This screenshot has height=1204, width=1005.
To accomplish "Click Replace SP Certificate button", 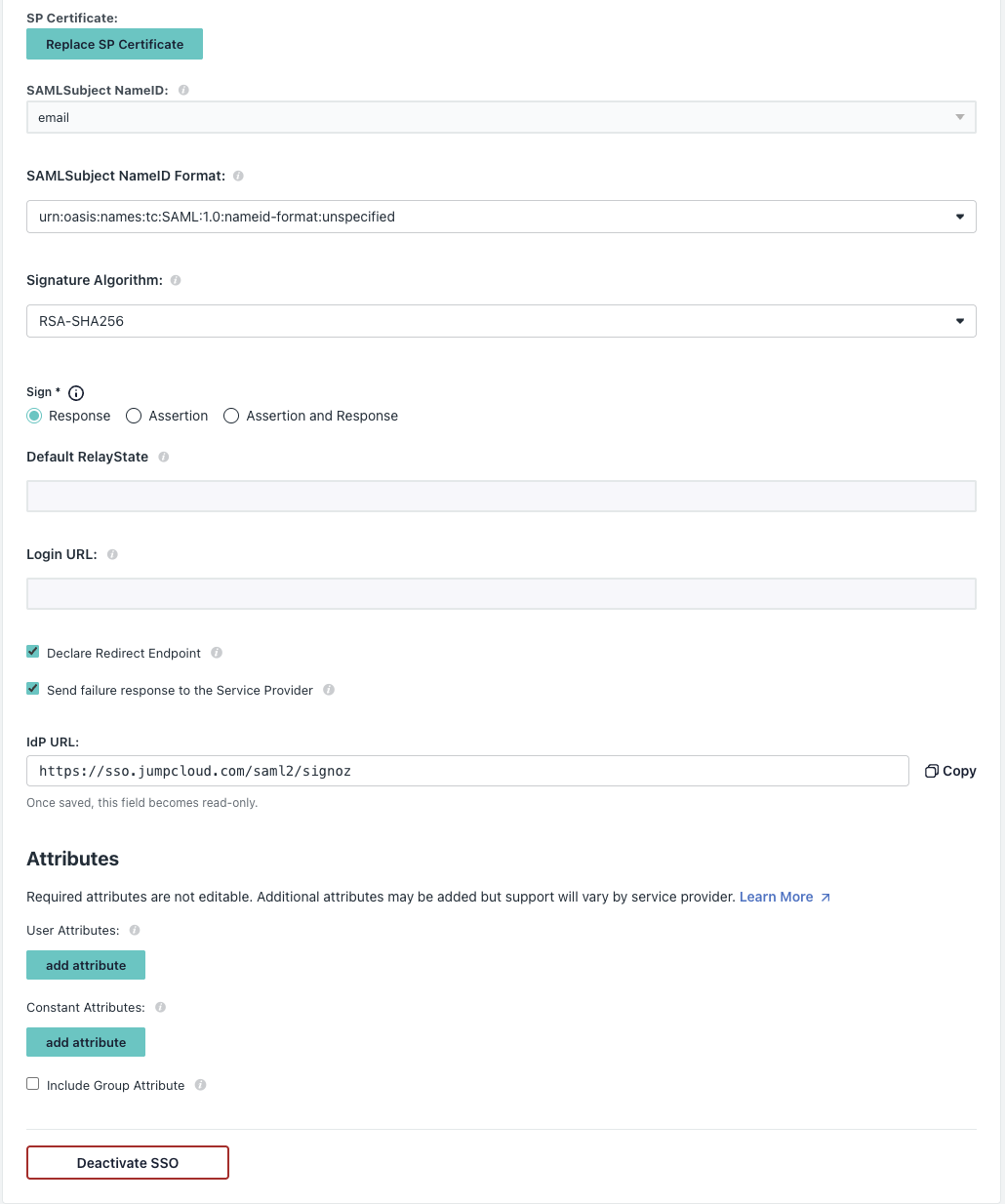I will pos(114,44).
